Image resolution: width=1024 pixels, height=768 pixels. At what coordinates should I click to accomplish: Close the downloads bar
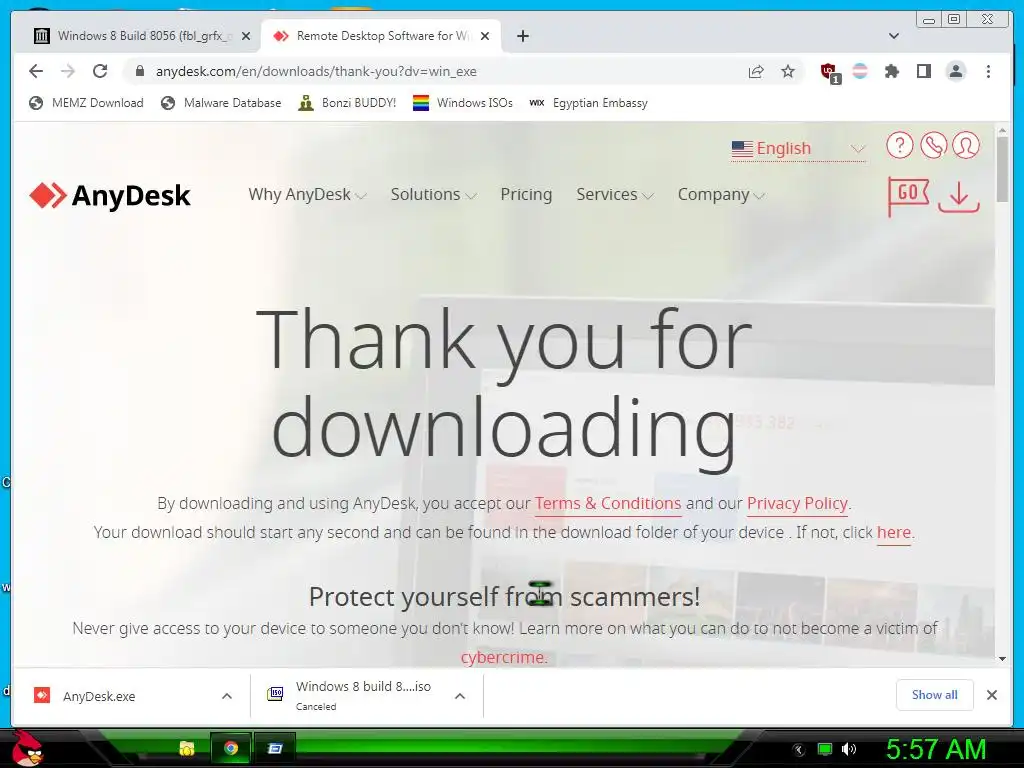[x=991, y=695]
